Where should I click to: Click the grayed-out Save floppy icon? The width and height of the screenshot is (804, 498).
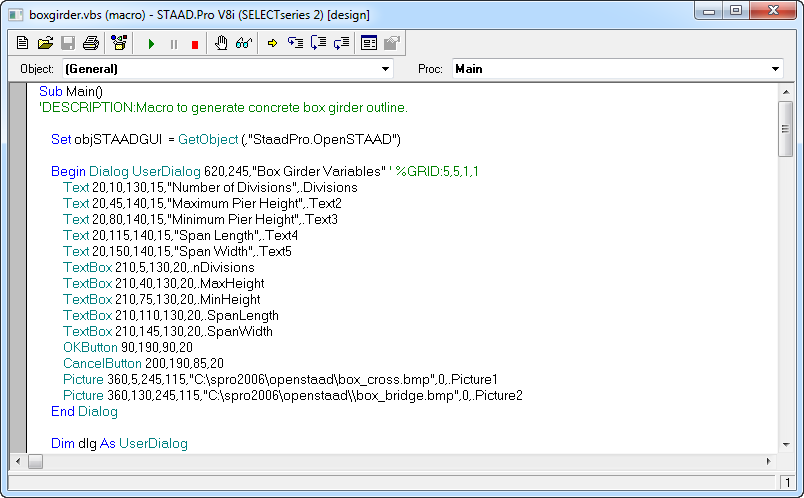click(x=68, y=43)
